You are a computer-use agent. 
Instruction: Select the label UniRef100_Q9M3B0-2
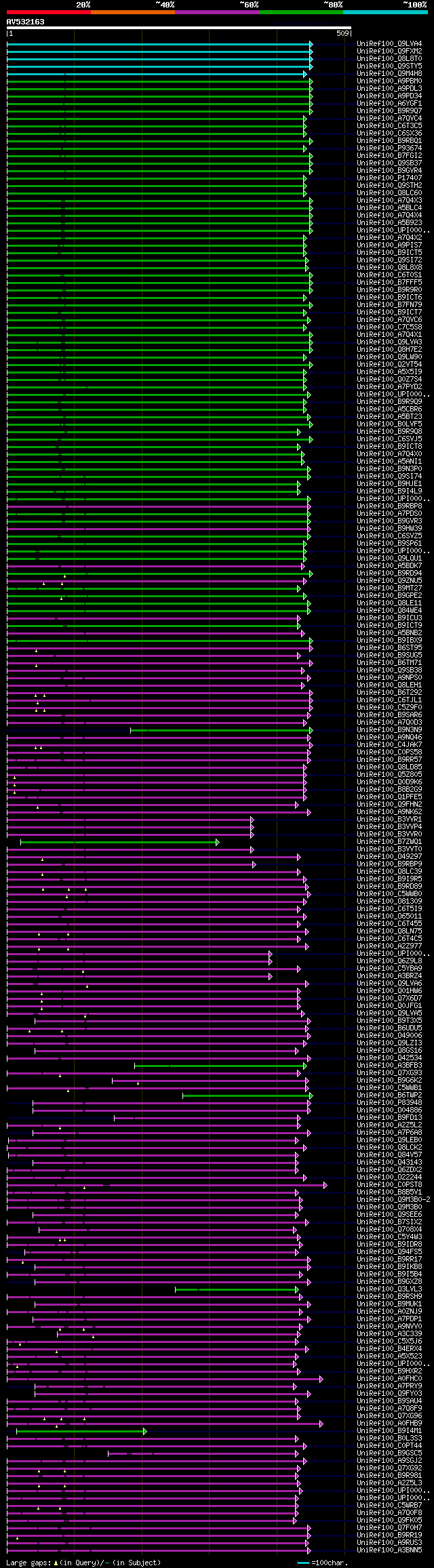tap(393, 1200)
